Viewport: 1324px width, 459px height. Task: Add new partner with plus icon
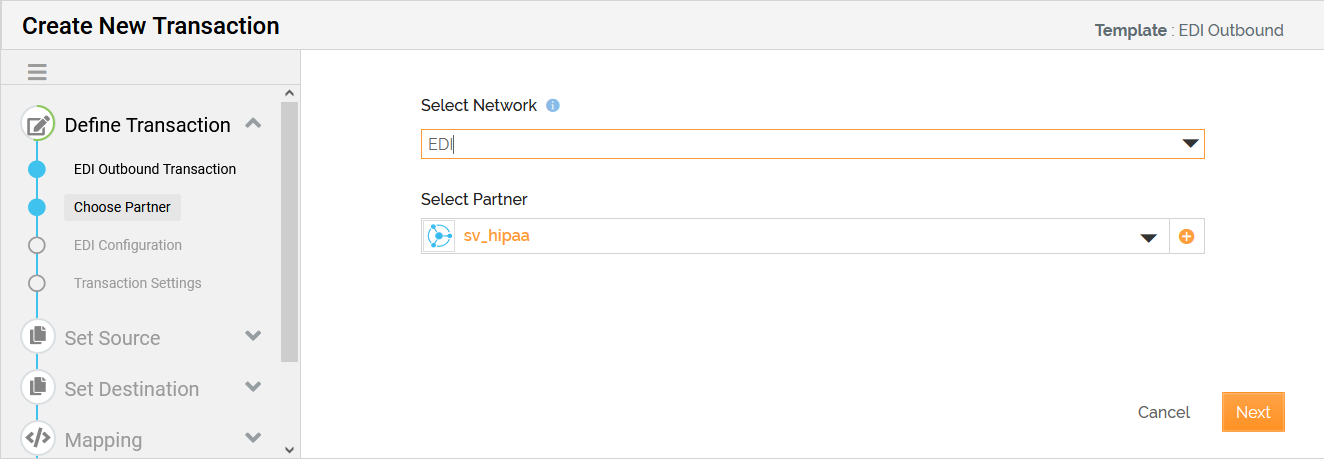pos(1187,237)
